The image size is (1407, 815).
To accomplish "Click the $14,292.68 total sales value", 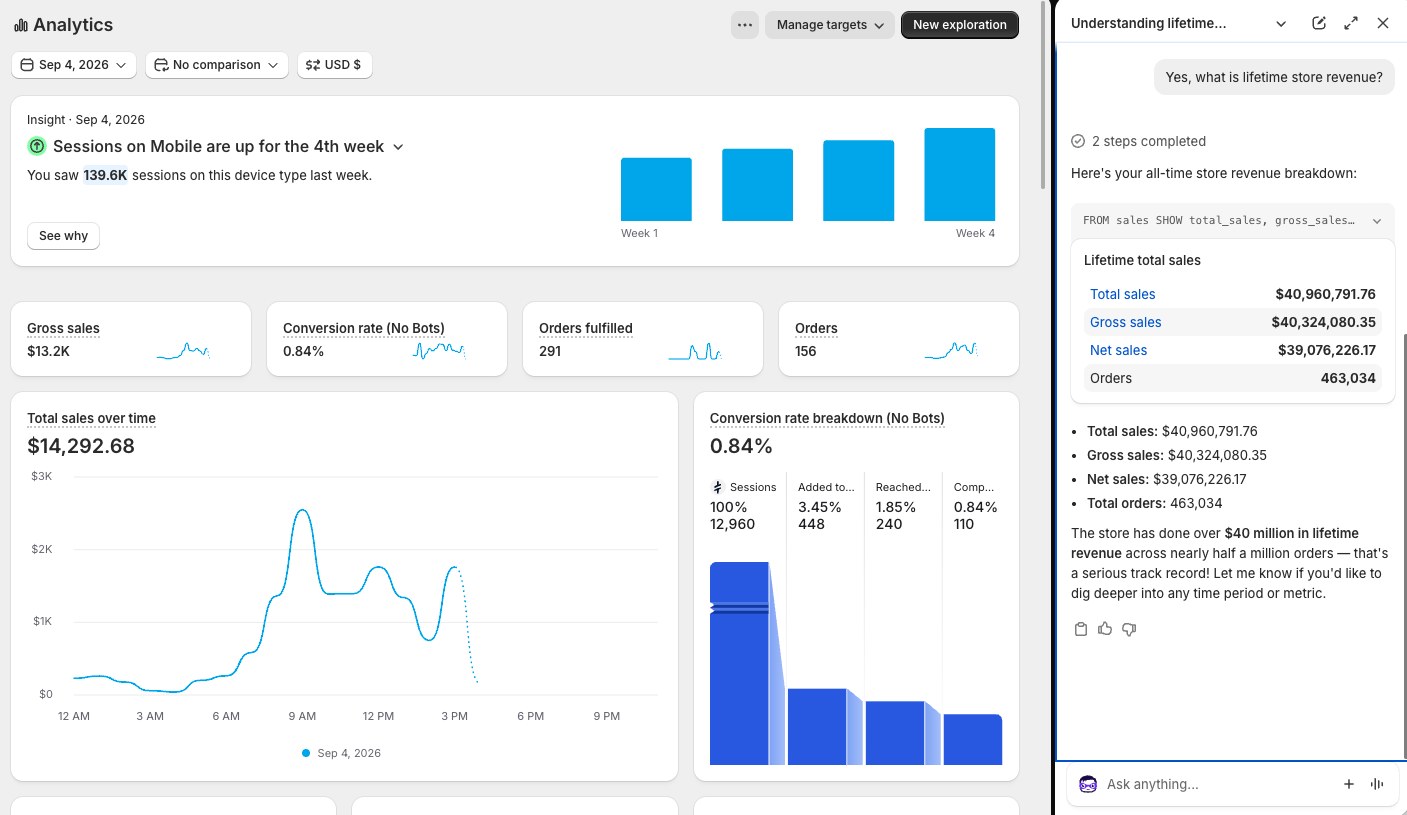I will (81, 446).
